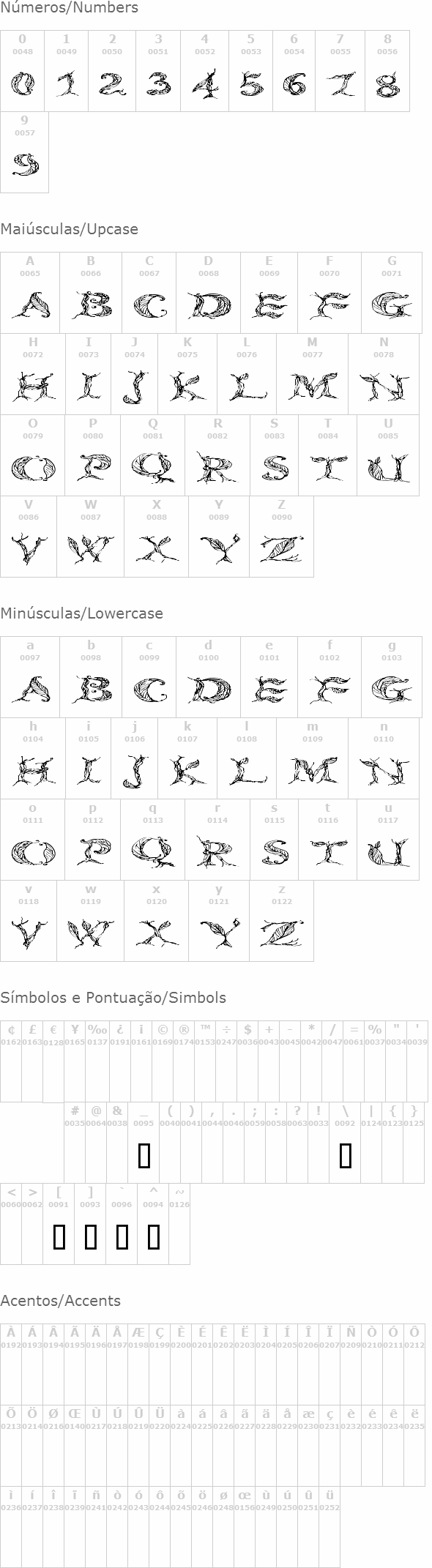The width and height of the screenshot is (432, 1568).
Task: Click the lowercase b glyph cell
Action: click(91, 677)
